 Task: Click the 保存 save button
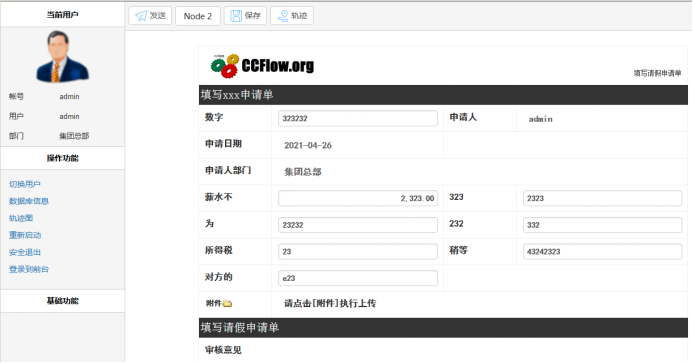[245, 16]
